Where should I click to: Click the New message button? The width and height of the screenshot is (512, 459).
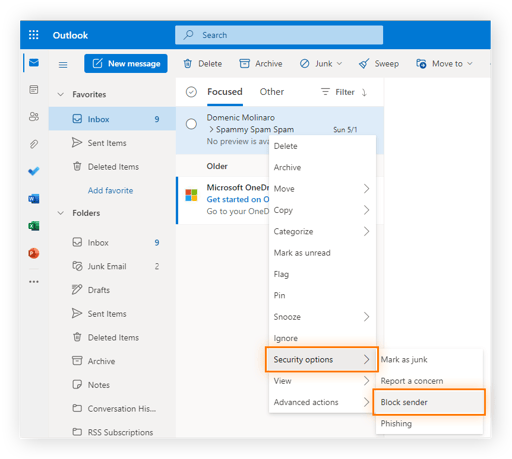coord(126,63)
